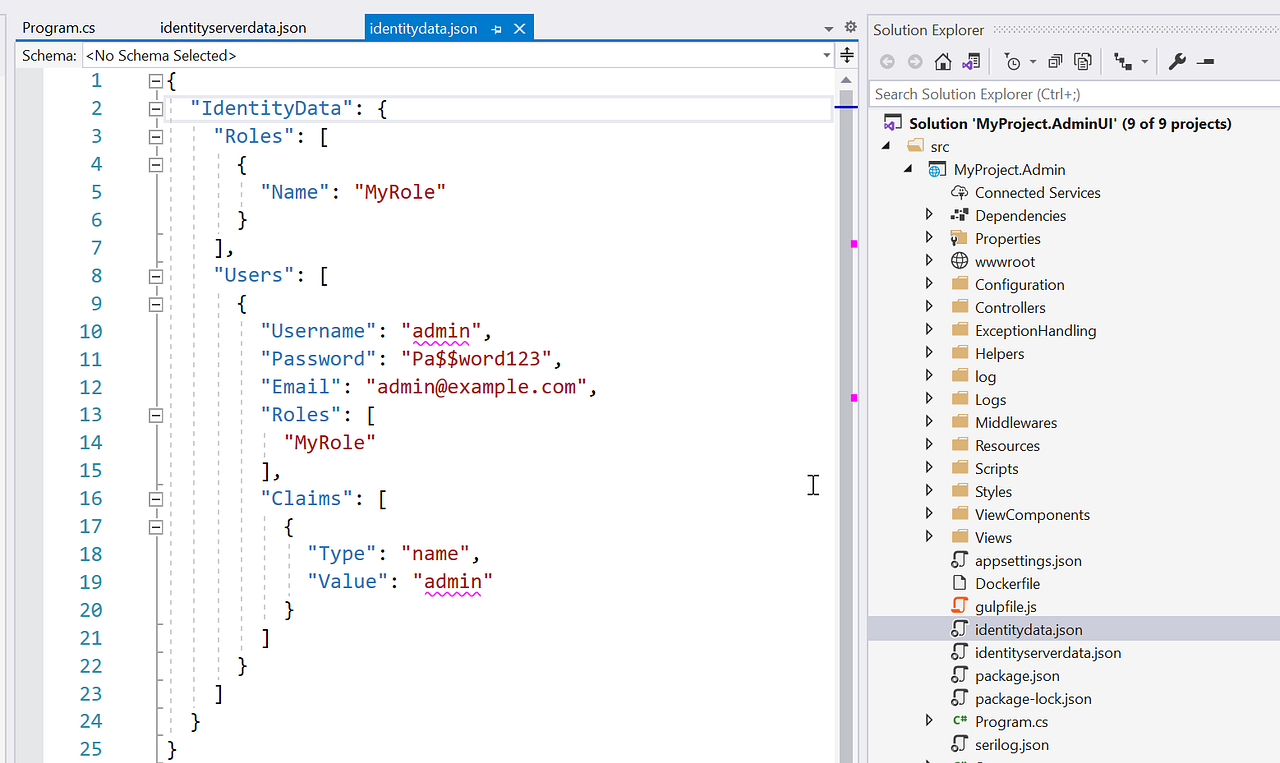
Task: Collapse all nodes in Solution Explorer
Action: (x=1054, y=61)
